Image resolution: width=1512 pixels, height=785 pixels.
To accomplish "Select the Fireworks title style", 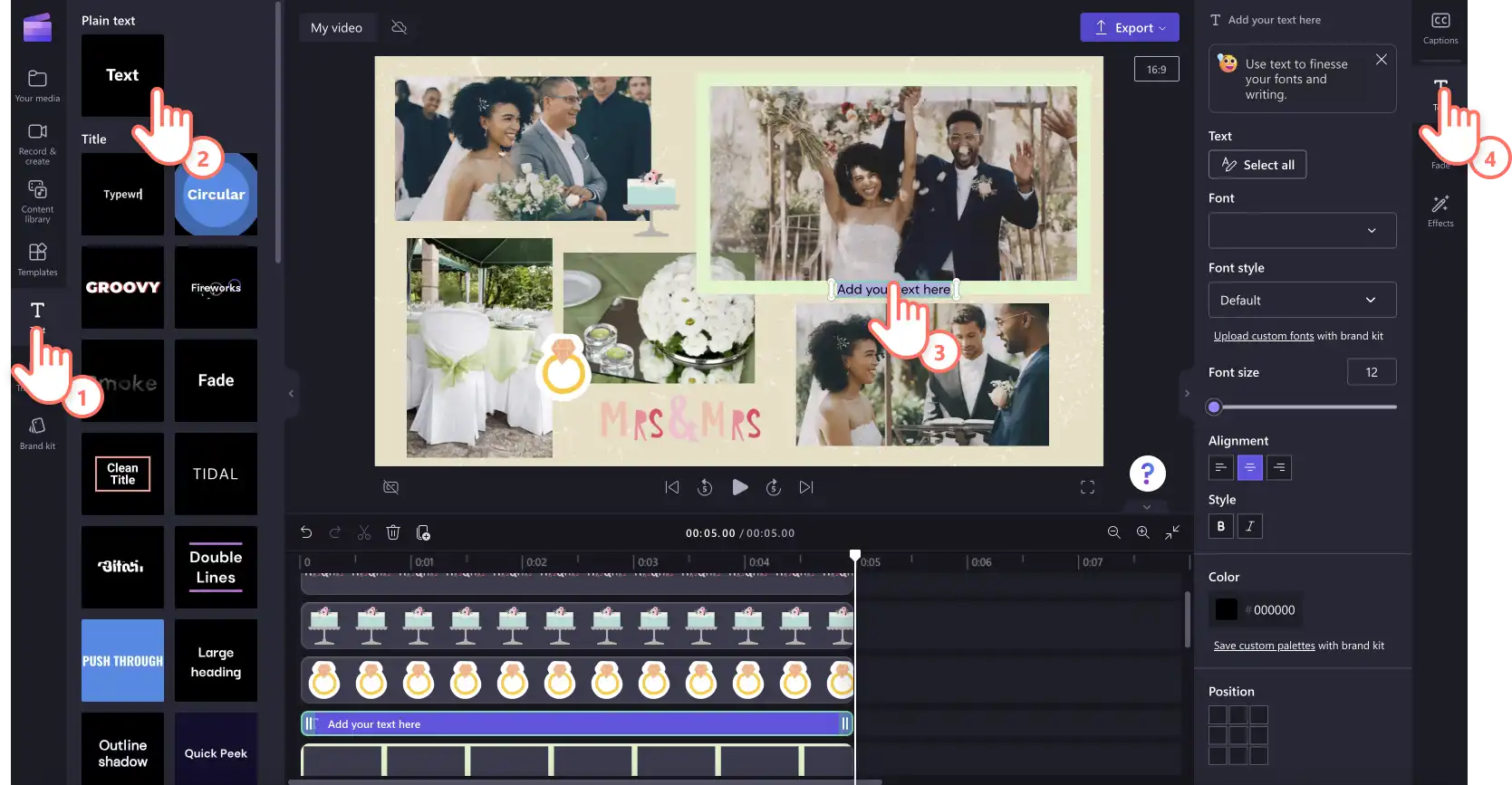I will (x=216, y=287).
